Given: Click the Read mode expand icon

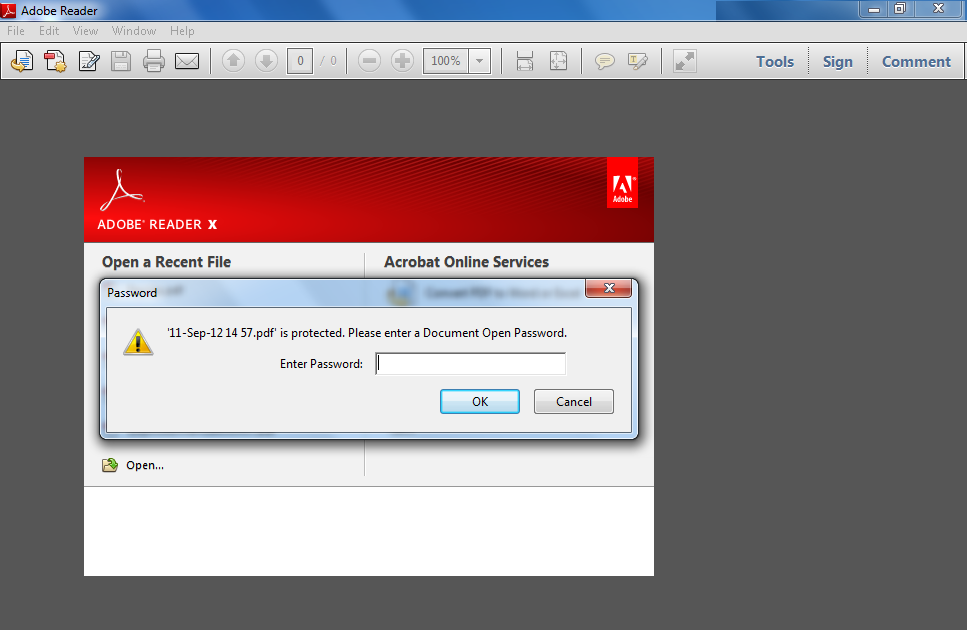Looking at the screenshot, I should (x=685, y=61).
